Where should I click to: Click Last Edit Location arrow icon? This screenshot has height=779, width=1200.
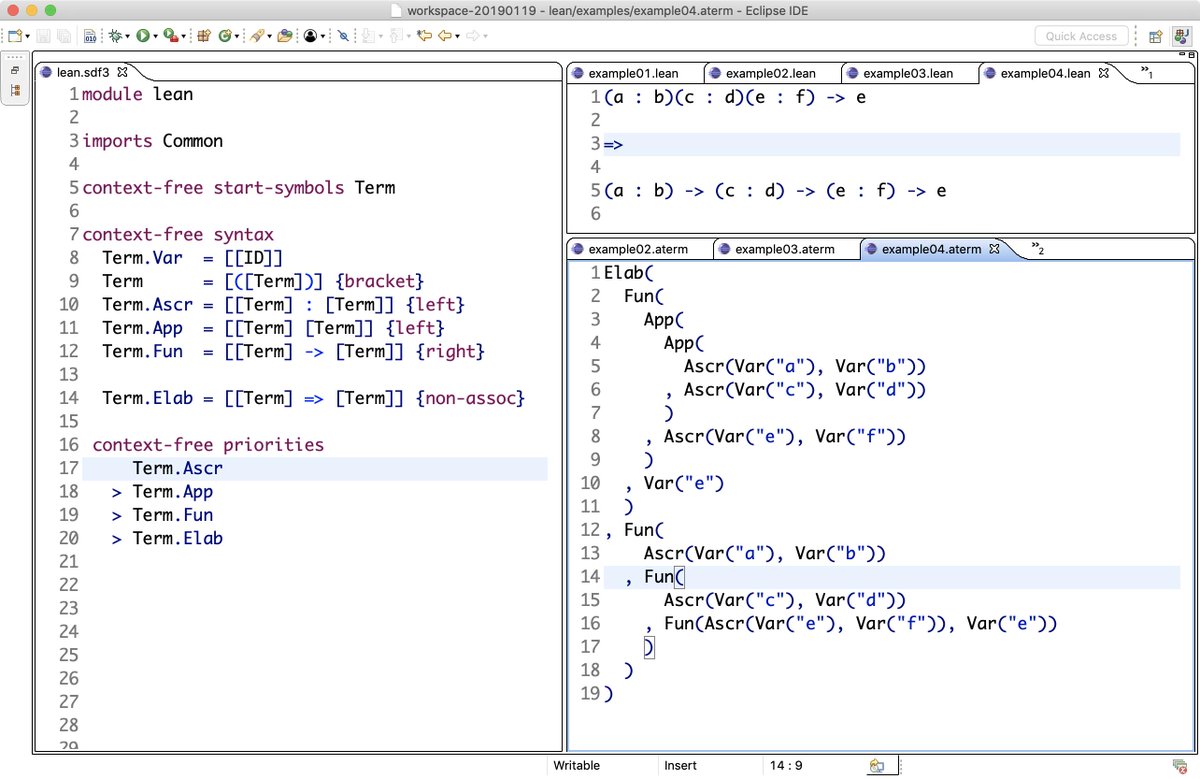tap(424, 36)
